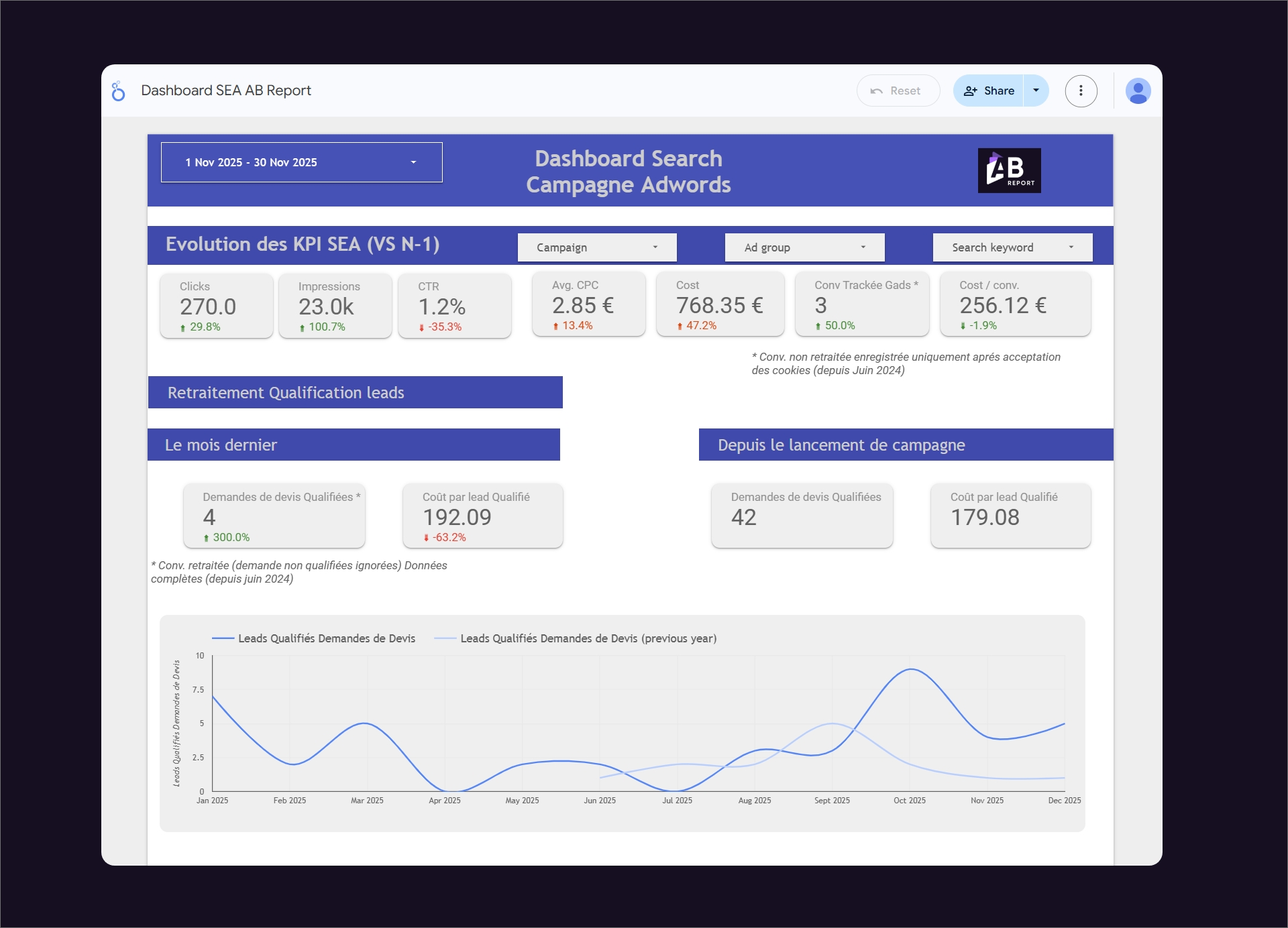Click your profile avatar
The image size is (1288, 928).
pos(1138,91)
